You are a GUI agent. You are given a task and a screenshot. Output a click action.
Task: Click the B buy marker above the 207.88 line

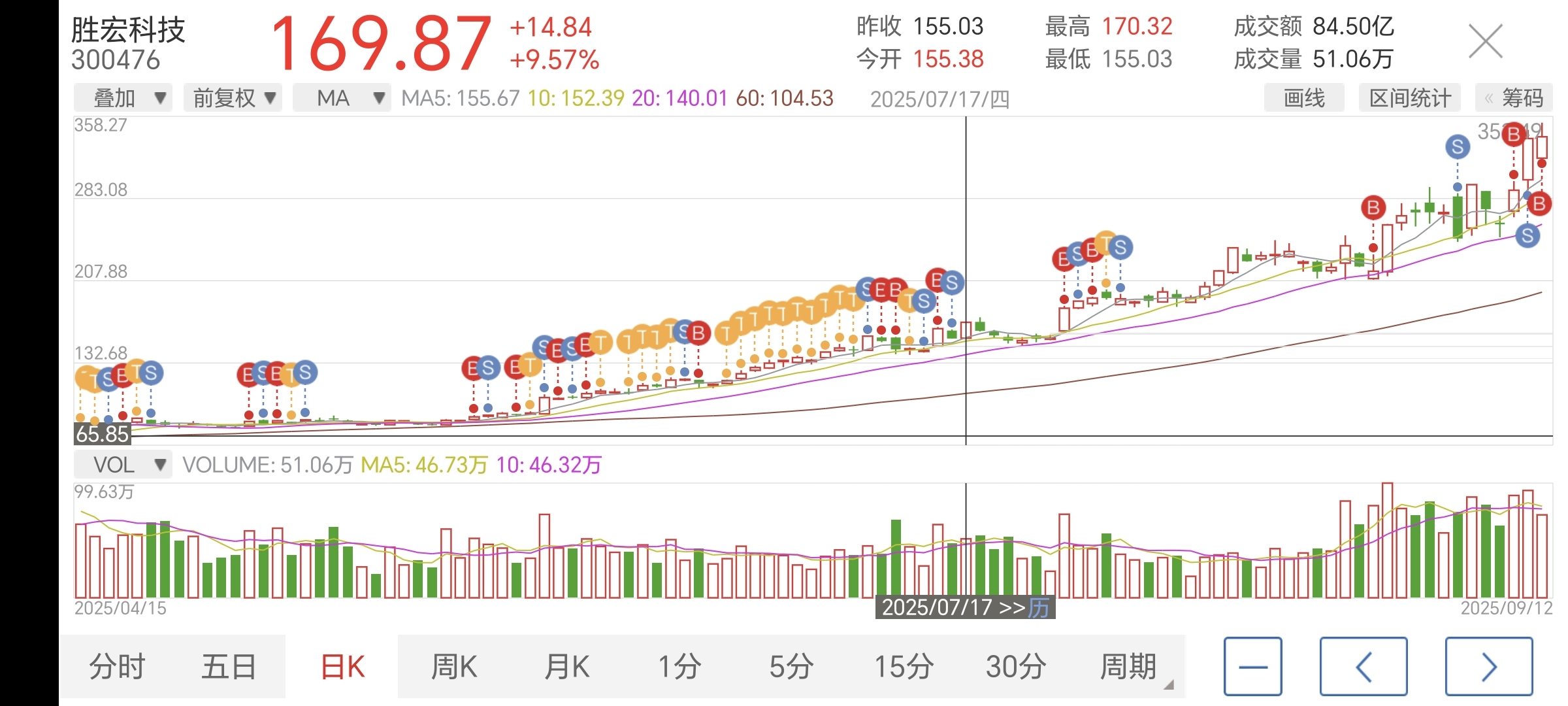click(1373, 208)
